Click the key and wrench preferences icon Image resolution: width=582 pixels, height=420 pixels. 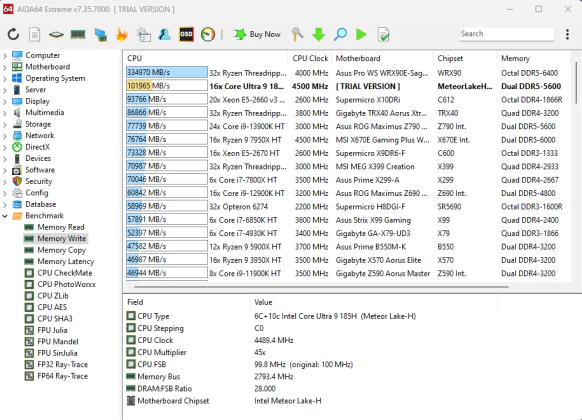[297, 35]
